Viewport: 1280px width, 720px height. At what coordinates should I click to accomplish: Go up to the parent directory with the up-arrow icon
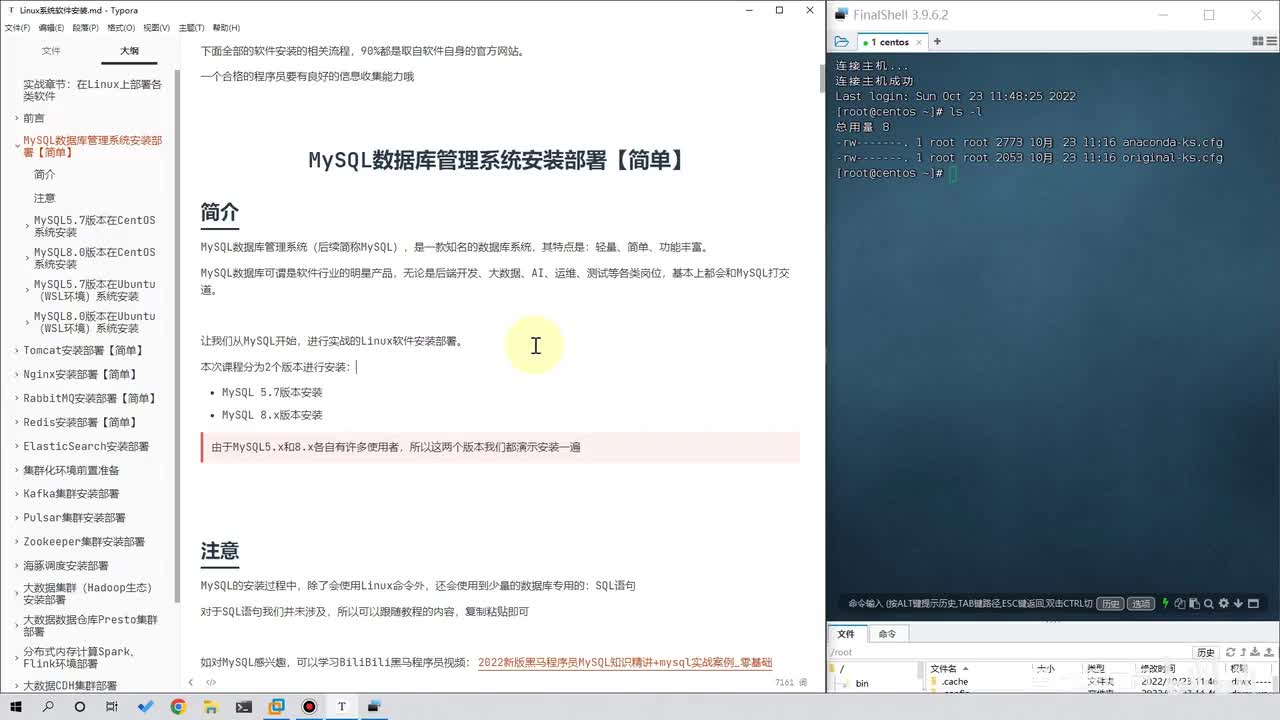(1243, 652)
